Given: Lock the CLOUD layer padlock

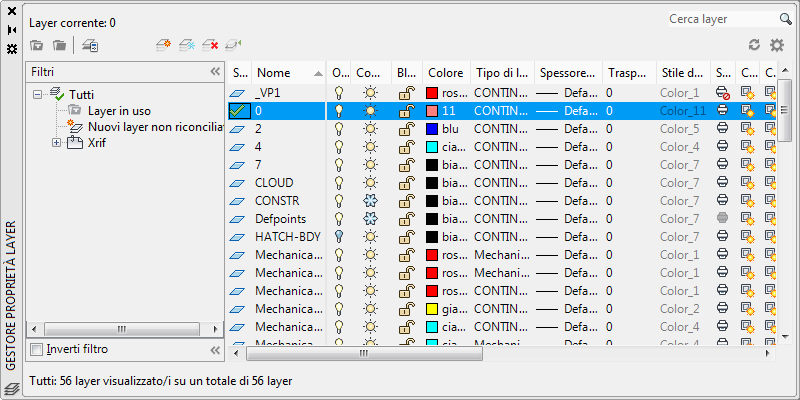Looking at the screenshot, I should (x=406, y=183).
